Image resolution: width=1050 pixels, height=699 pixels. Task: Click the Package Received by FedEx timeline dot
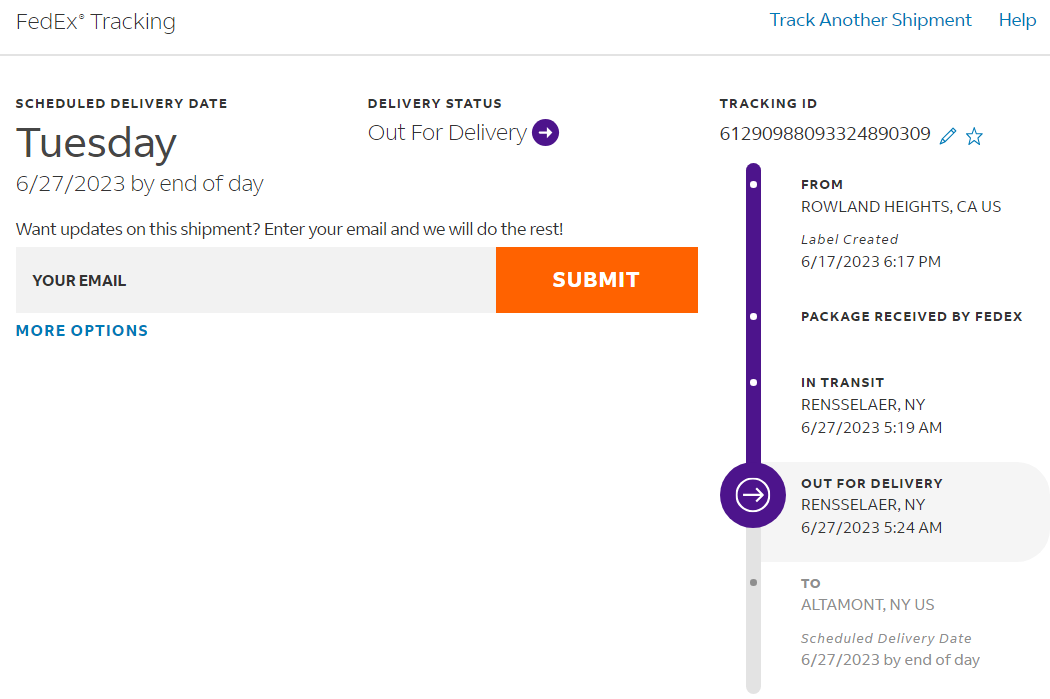(753, 317)
